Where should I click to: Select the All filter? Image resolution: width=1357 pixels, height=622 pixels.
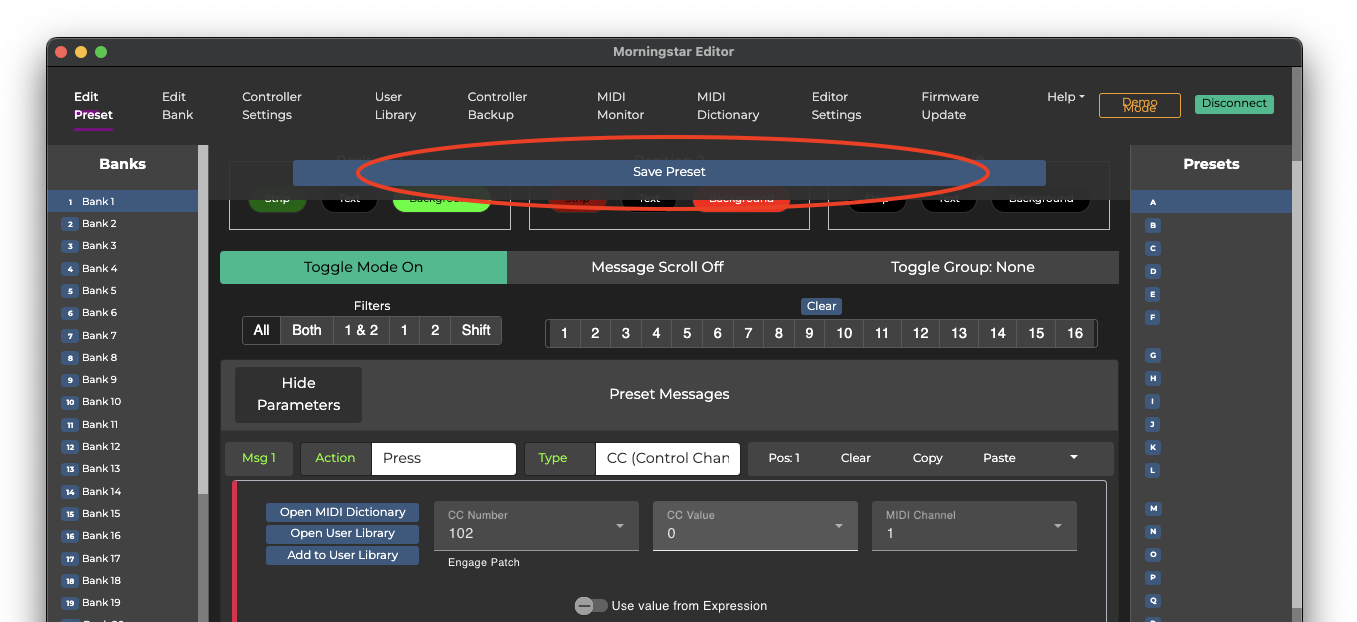coord(261,330)
